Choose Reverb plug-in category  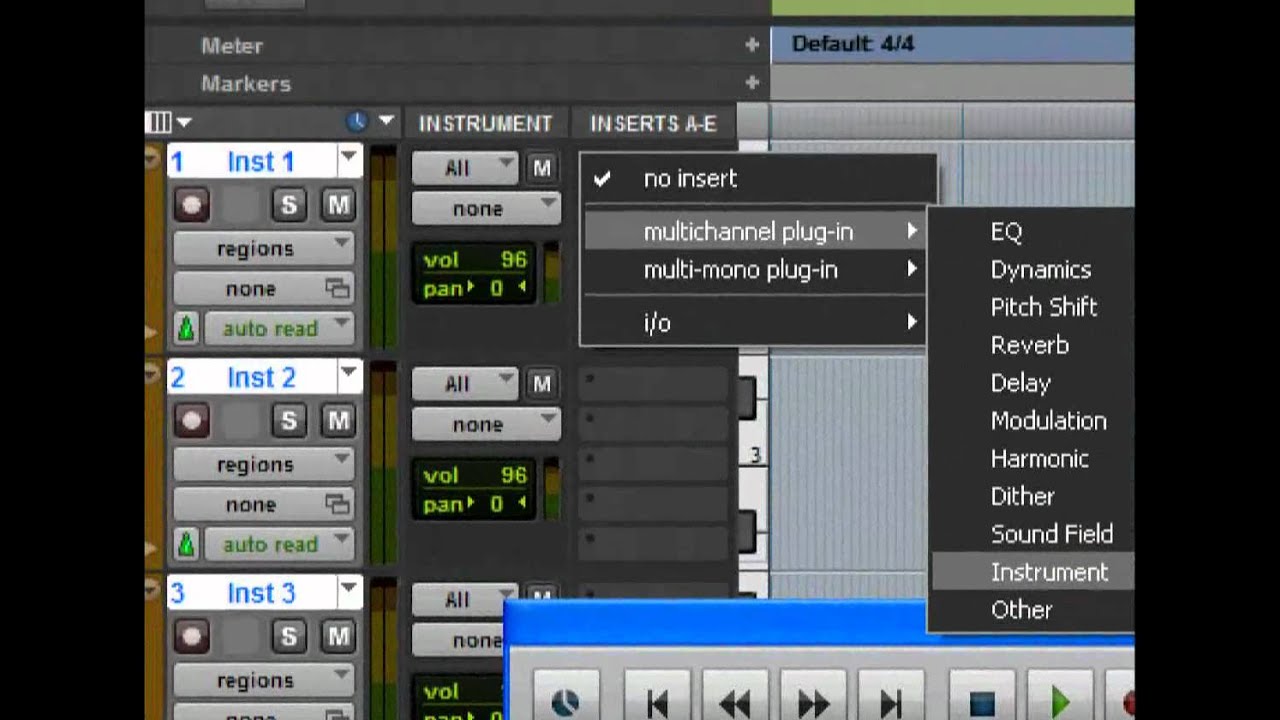pos(1031,345)
